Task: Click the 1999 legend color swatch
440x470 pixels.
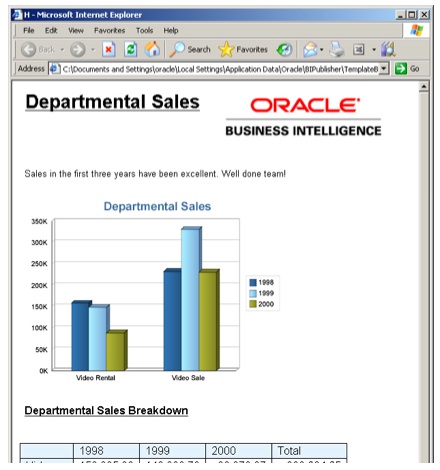Action: (253, 293)
